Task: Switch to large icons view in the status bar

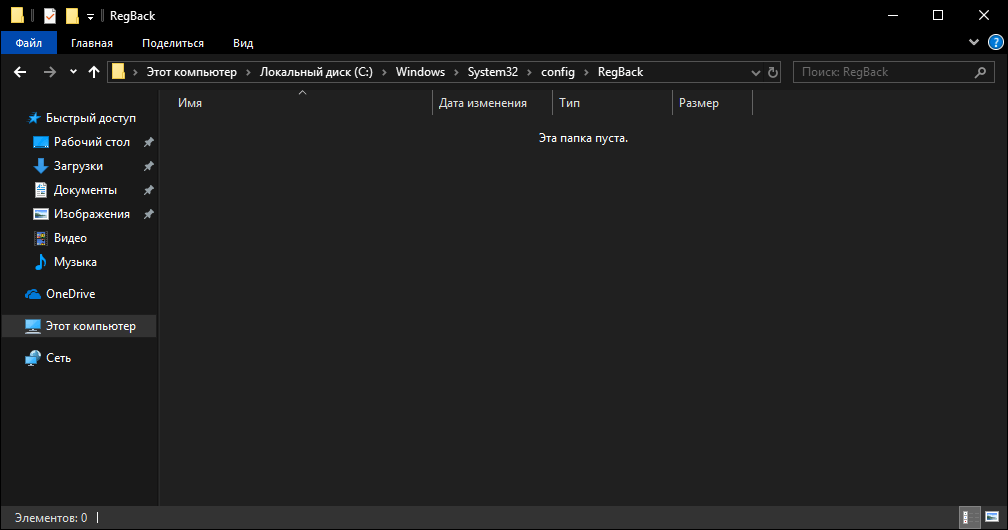Action: point(992,517)
